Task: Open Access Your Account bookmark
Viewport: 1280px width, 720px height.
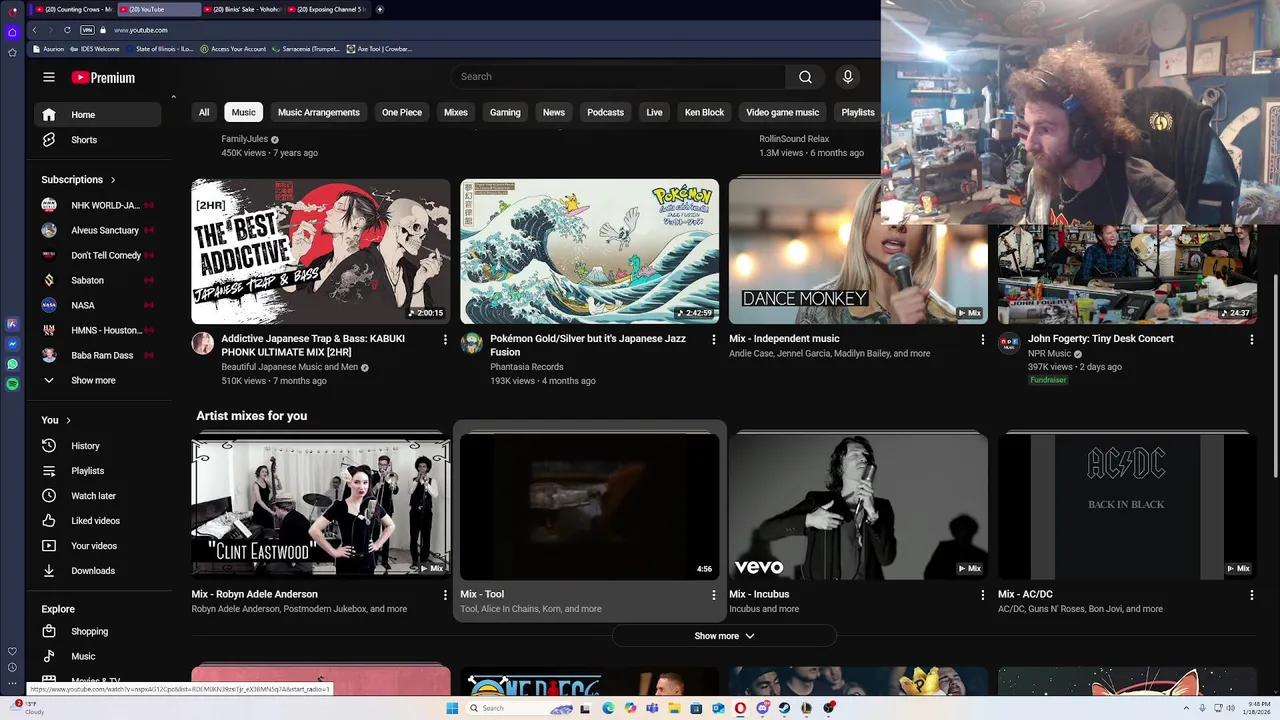Action: tap(233, 49)
